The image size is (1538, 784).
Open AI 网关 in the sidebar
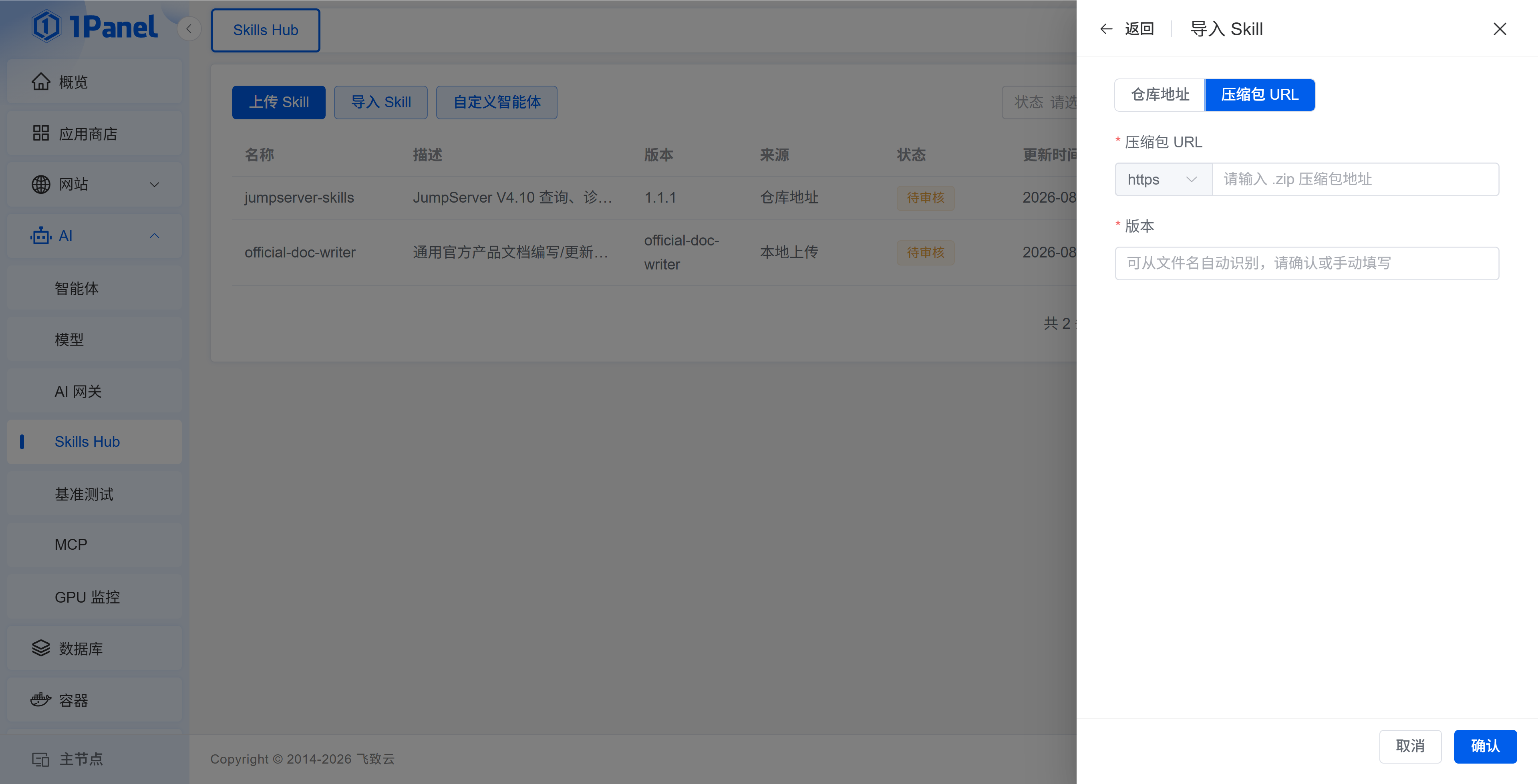(95, 391)
